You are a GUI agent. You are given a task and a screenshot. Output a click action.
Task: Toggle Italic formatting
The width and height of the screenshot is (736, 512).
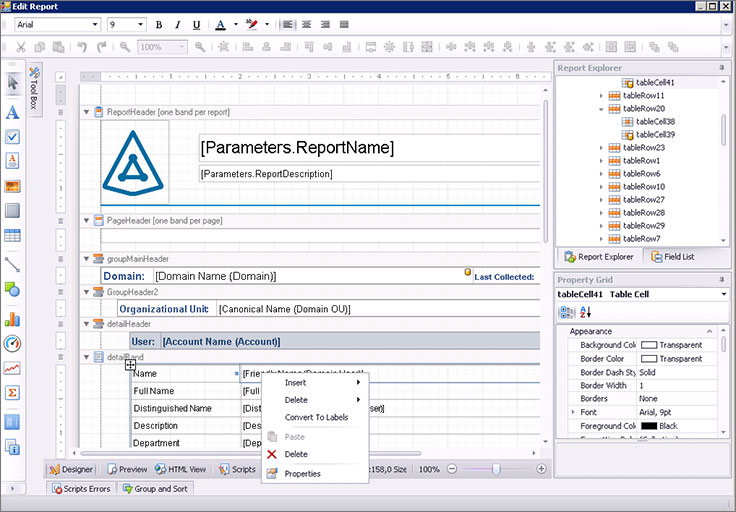(177, 25)
